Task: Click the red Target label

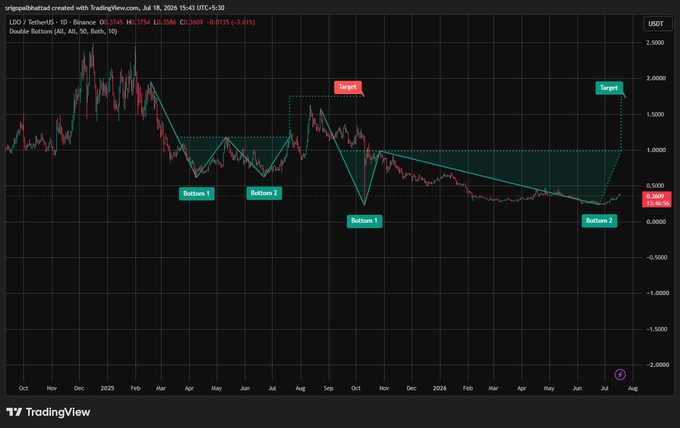Action: point(347,87)
